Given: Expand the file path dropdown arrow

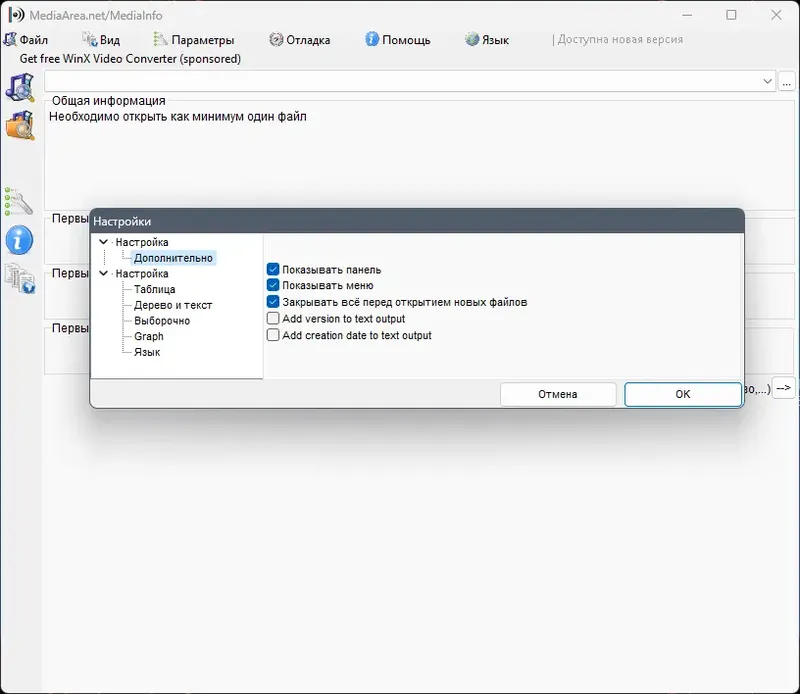Looking at the screenshot, I should [x=767, y=81].
